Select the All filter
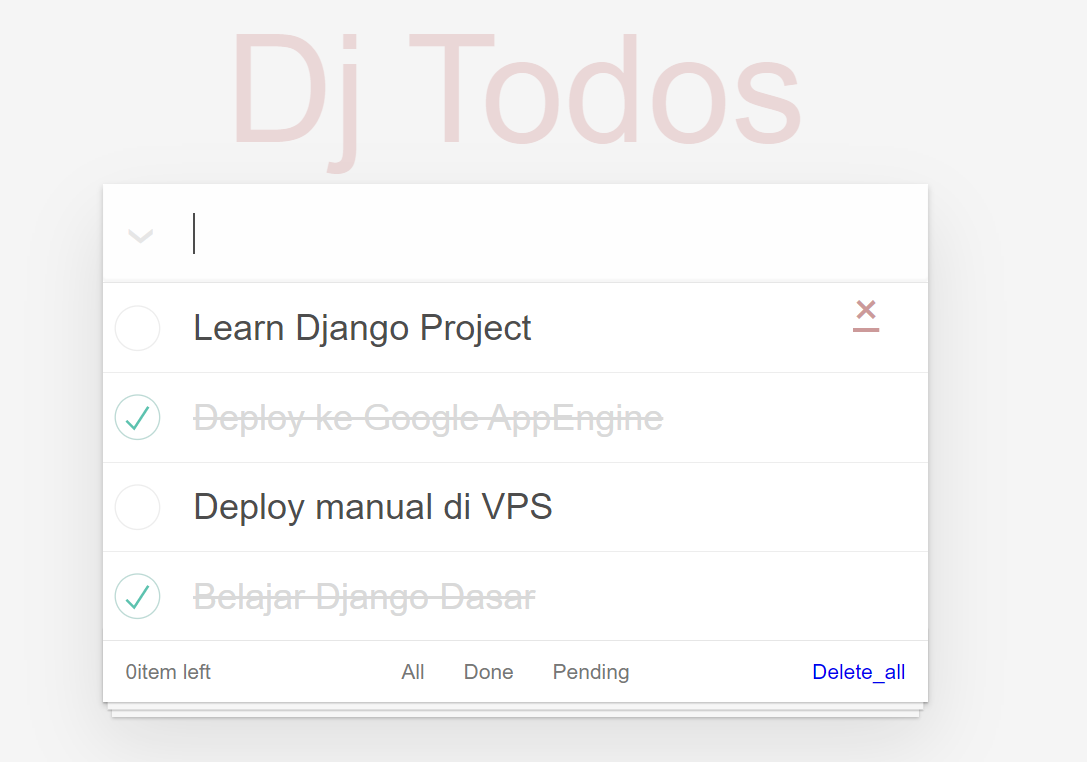Image resolution: width=1087 pixels, height=762 pixels. point(412,671)
